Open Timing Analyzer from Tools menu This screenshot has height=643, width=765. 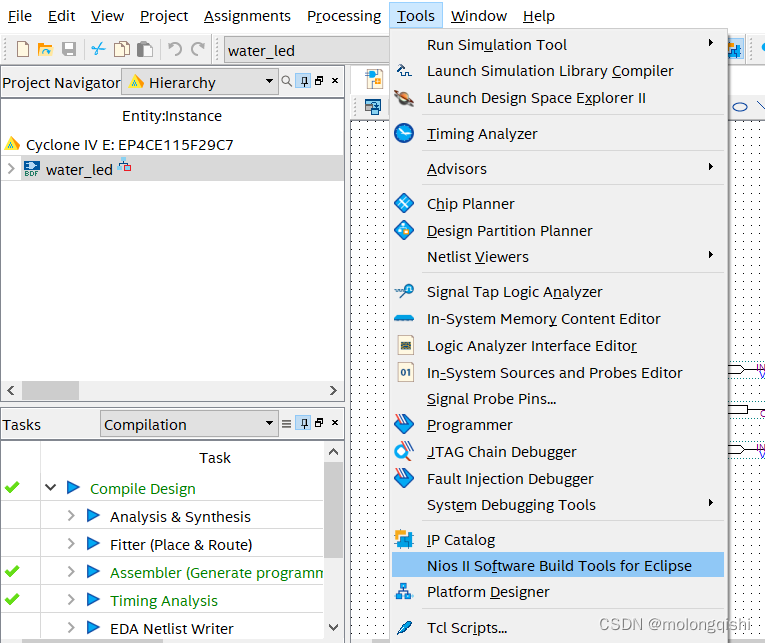[x=558, y=133]
